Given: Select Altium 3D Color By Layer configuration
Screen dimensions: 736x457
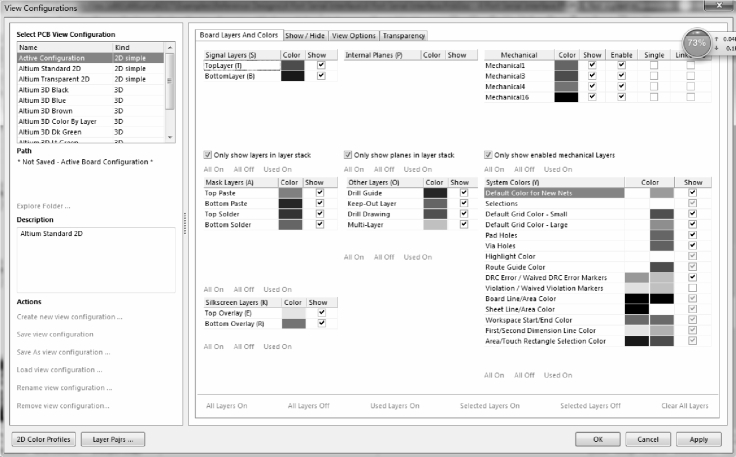Looking at the screenshot, I should [x=91, y=122].
